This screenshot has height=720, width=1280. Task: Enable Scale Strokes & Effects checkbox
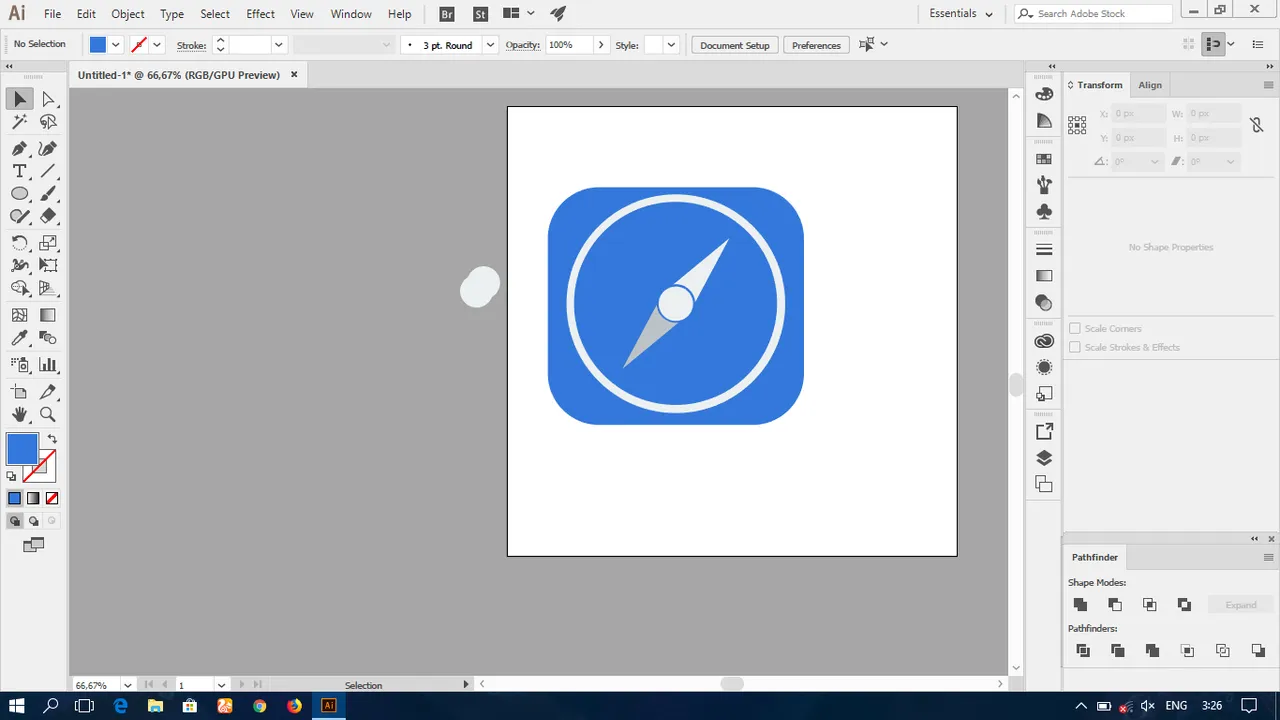click(1075, 347)
